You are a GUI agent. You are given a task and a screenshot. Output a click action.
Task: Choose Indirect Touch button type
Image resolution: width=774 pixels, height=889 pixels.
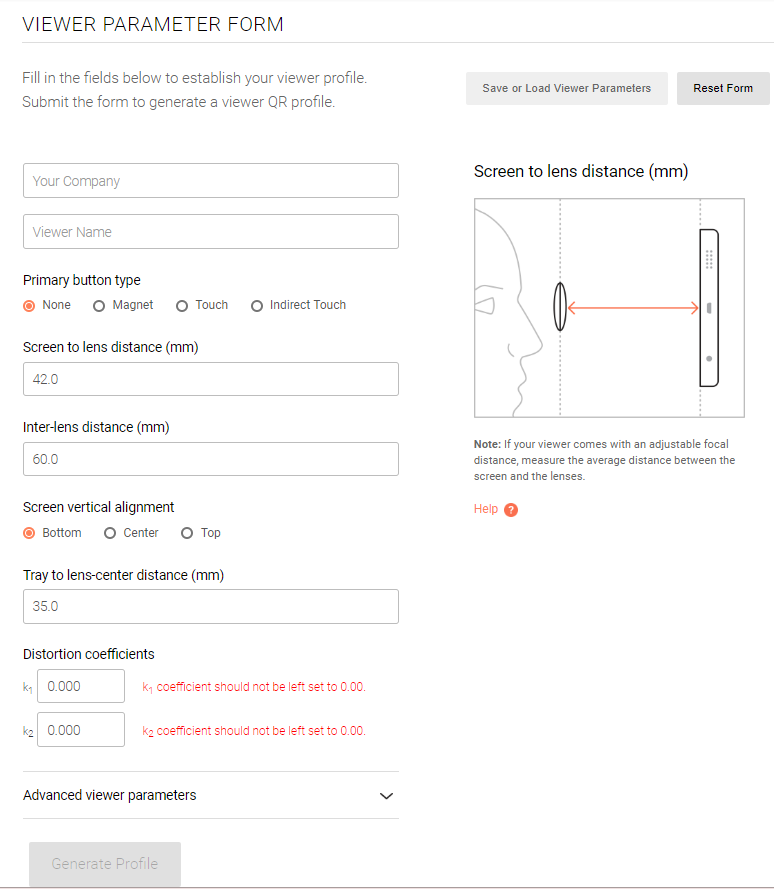click(257, 305)
